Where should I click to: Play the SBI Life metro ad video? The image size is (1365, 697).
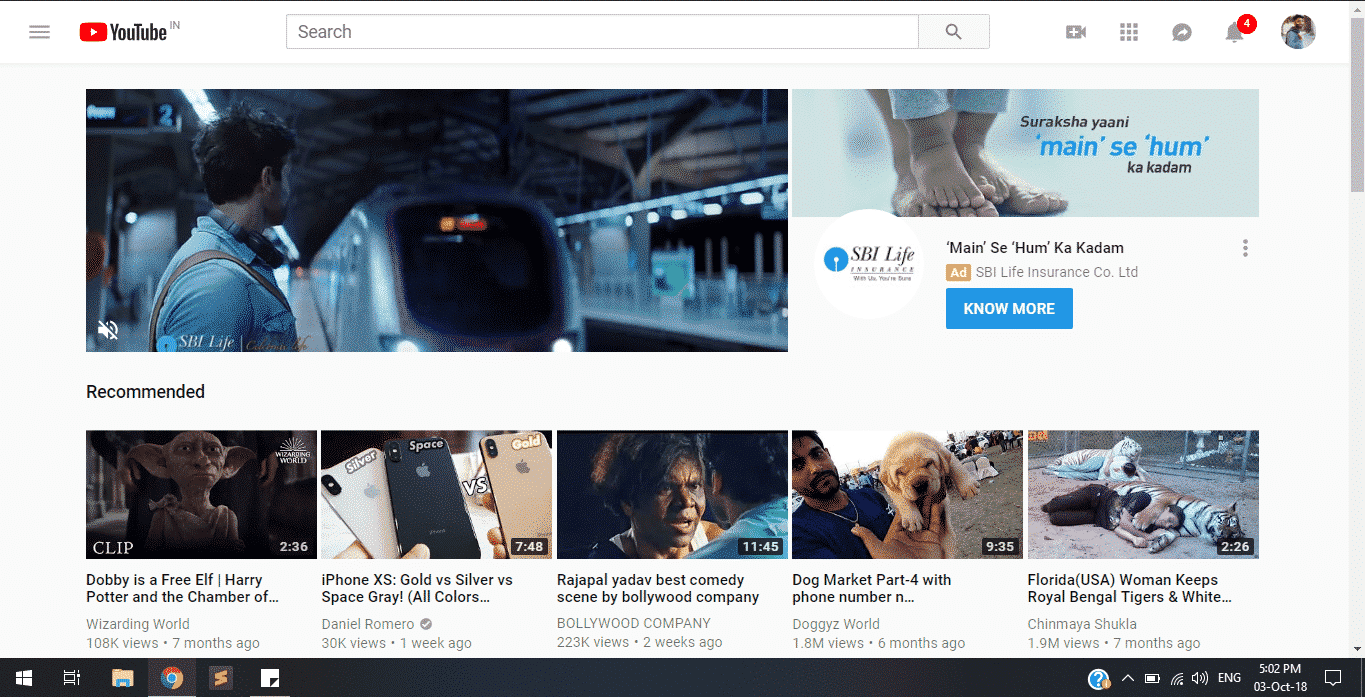click(437, 220)
